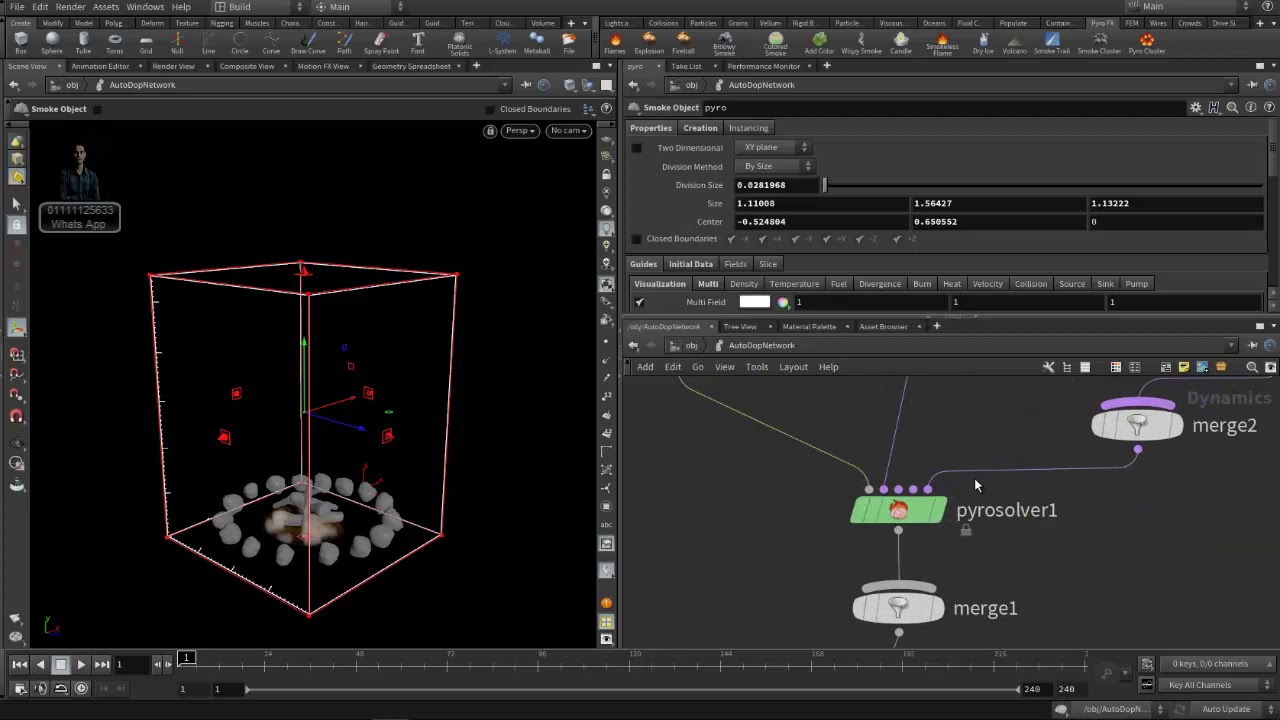Expand scene view path history dropdown

click(505, 85)
